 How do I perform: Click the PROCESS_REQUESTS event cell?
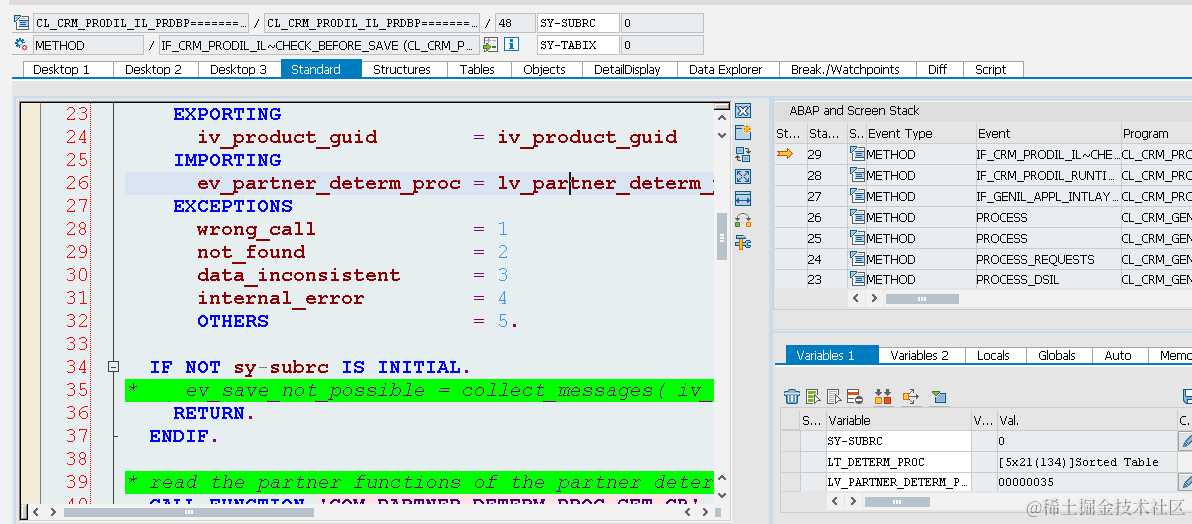(x=1048, y=259)
